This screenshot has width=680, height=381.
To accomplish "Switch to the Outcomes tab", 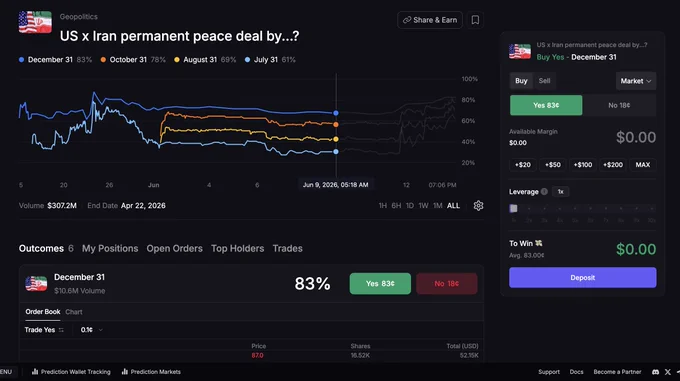I will (46, 248).
